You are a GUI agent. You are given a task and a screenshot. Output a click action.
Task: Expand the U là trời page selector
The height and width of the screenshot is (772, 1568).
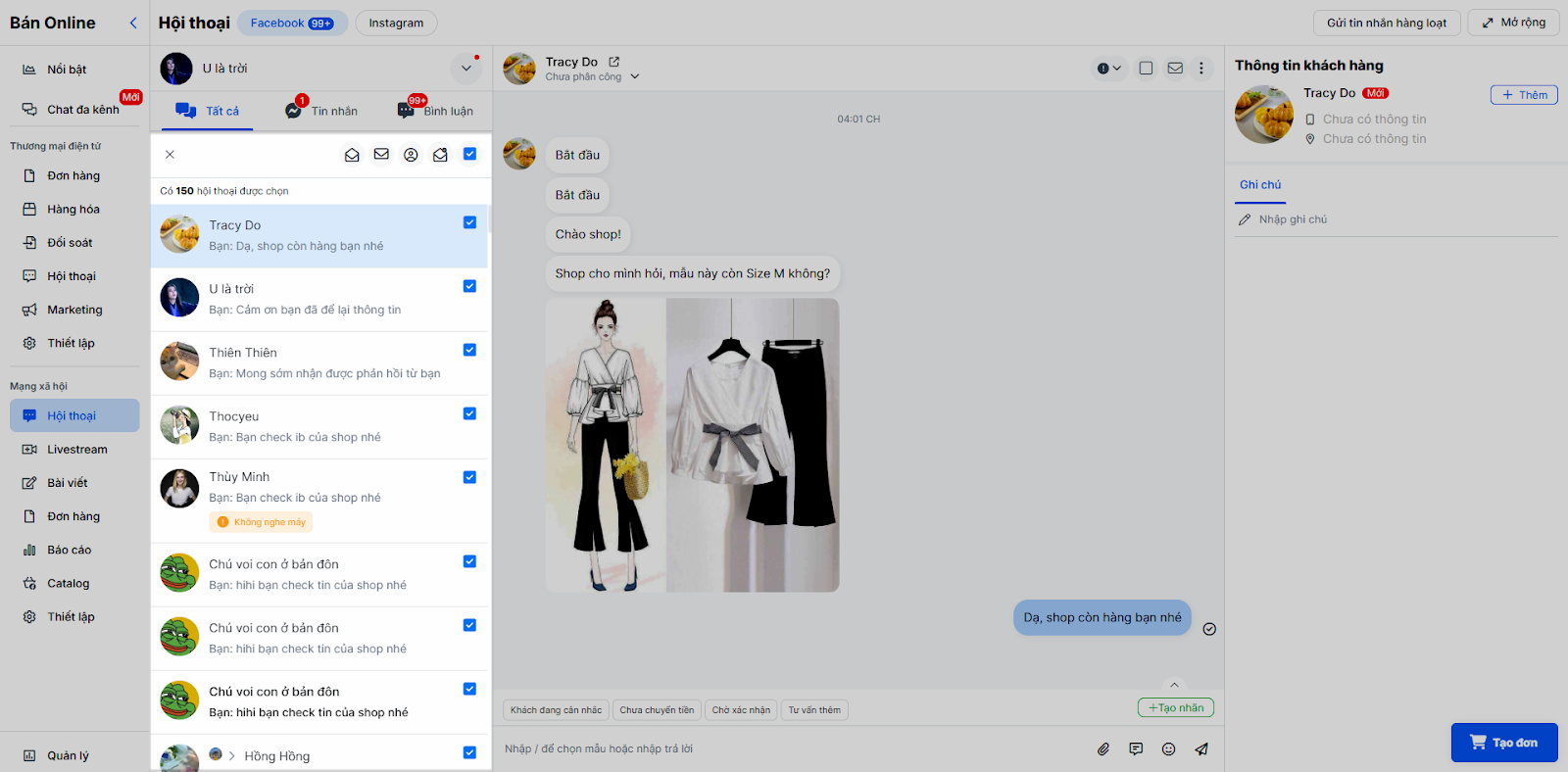(x=465, y=69)
